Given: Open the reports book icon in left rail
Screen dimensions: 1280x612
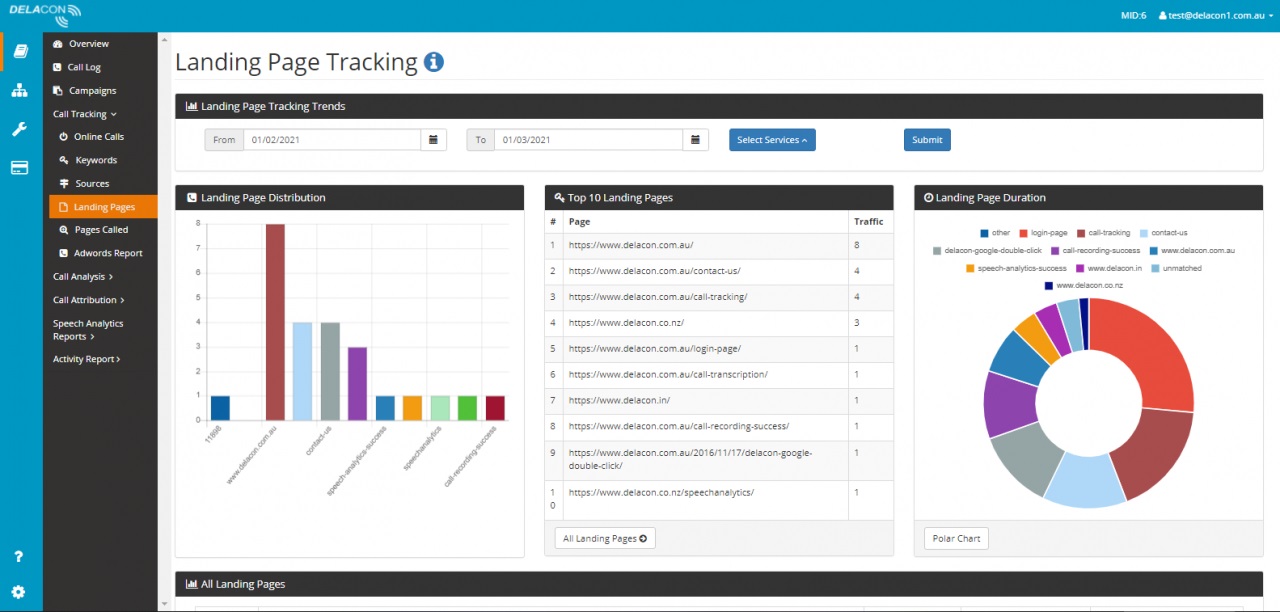Looking at the screenshot, I should (20, 51).
